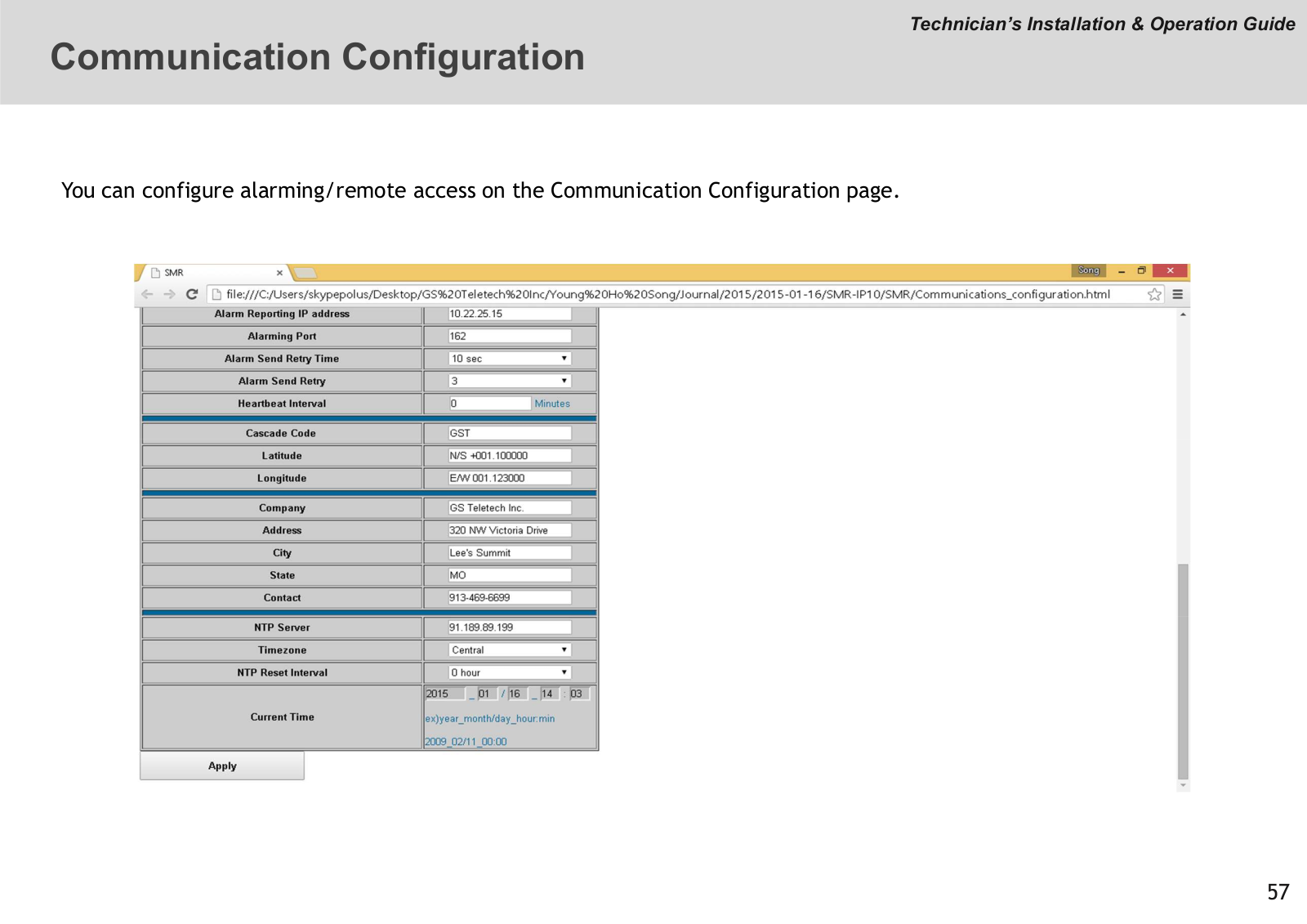Edit Alarm Reporting IP address field

510,314
